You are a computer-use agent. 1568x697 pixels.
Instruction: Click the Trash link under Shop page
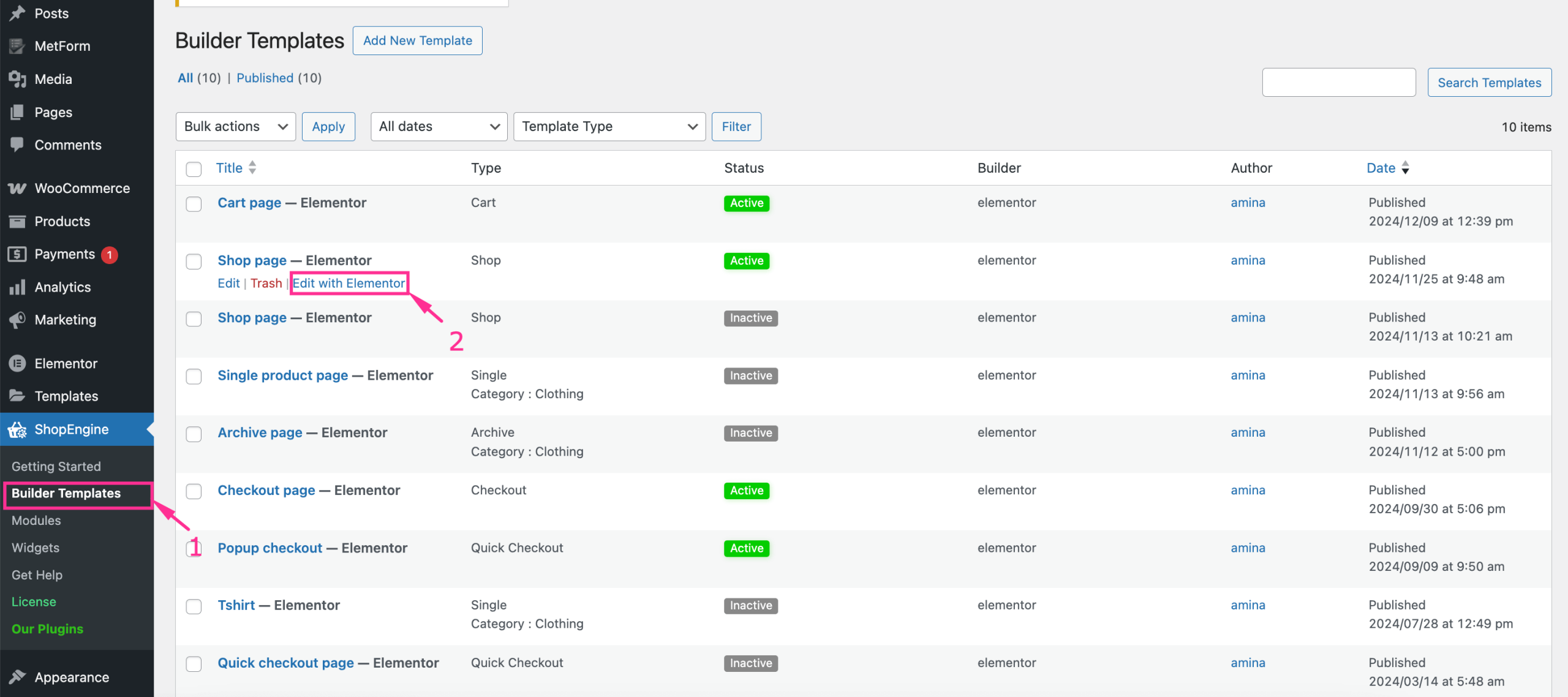tap(266, 283)
